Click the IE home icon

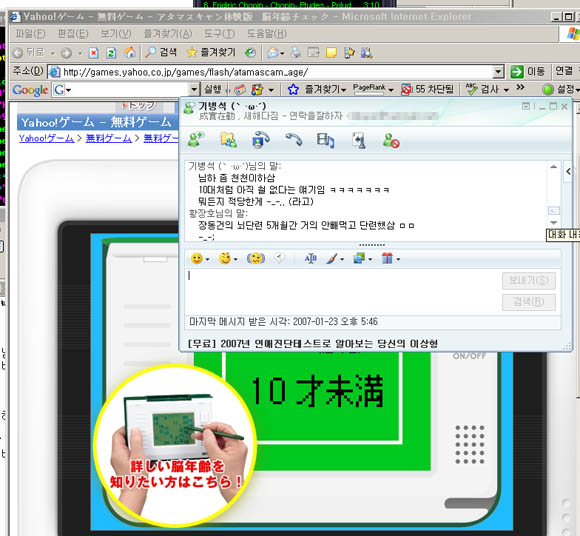point(129,53)
